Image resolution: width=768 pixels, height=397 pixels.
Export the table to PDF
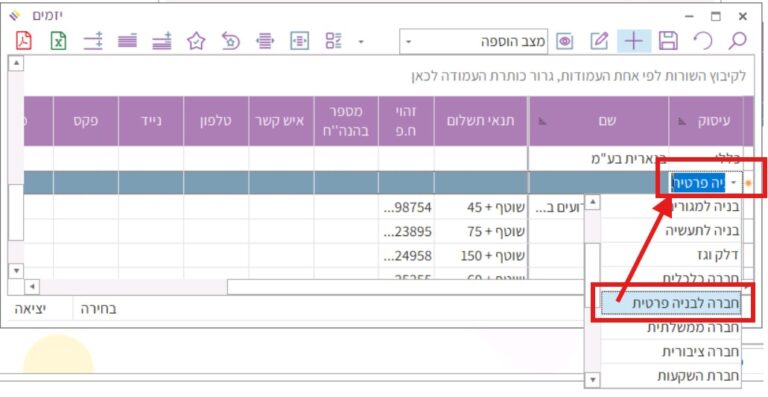[24, 41]
